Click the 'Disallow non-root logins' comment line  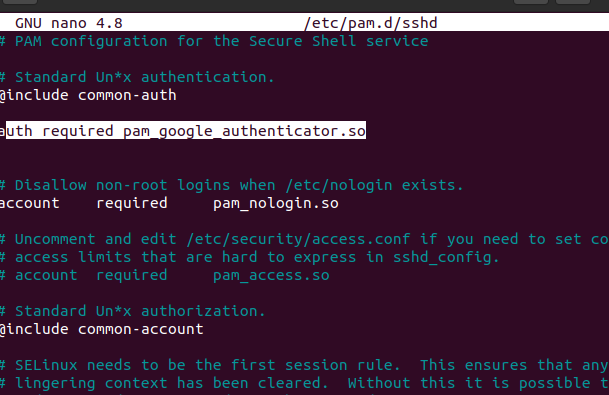[x=232, y=185]
